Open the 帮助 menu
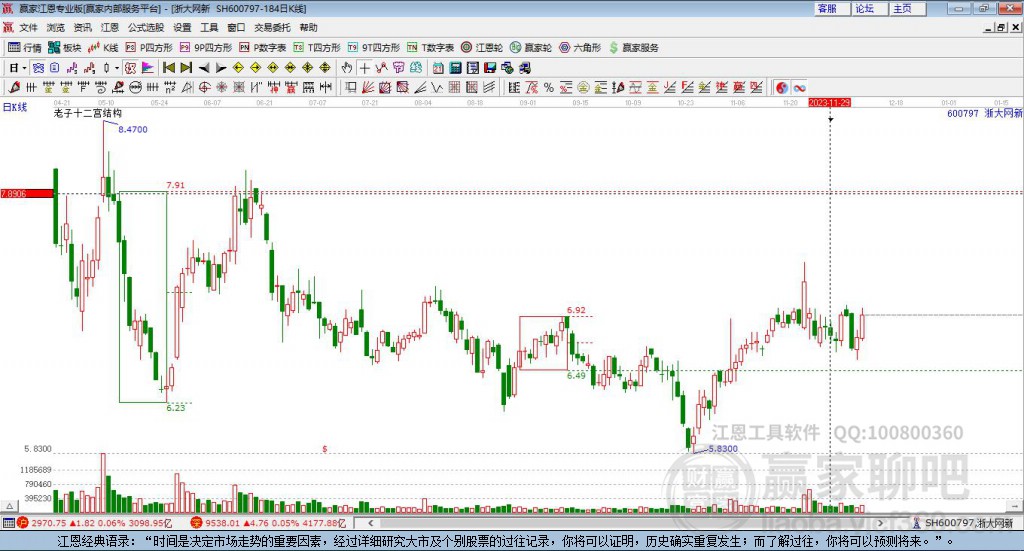 308,27
